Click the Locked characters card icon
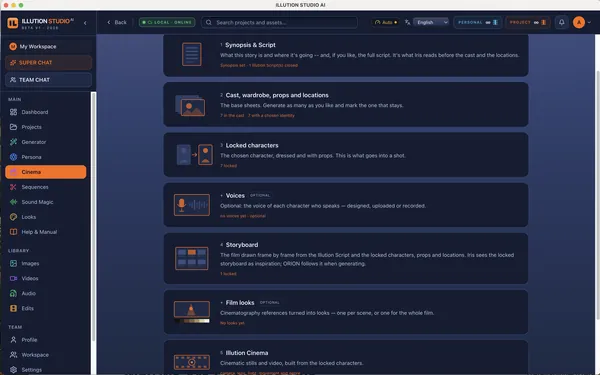This screenshot has height=375, width=600. point(194,155)
